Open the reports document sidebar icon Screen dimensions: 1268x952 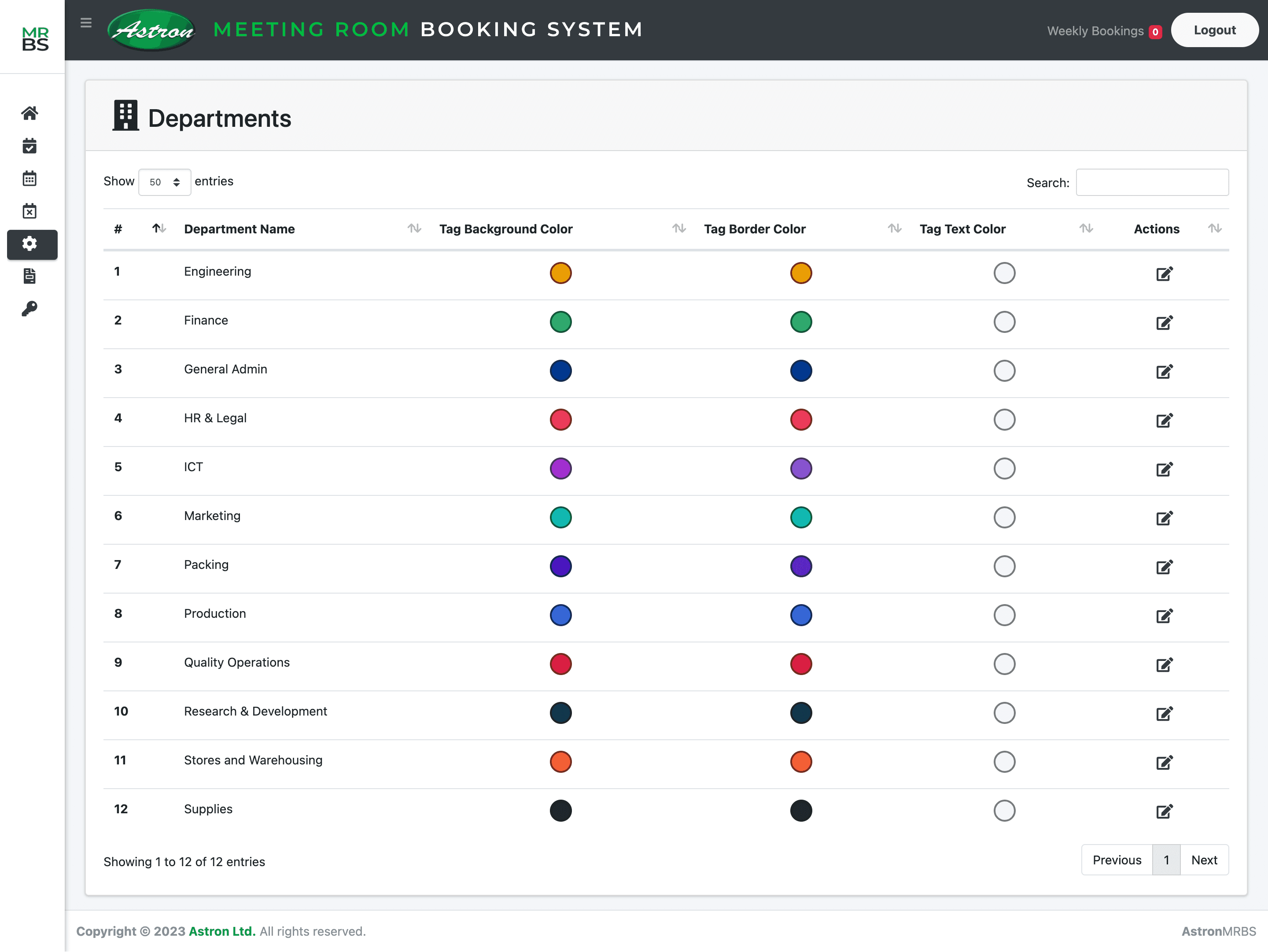(x=30, y=276)
